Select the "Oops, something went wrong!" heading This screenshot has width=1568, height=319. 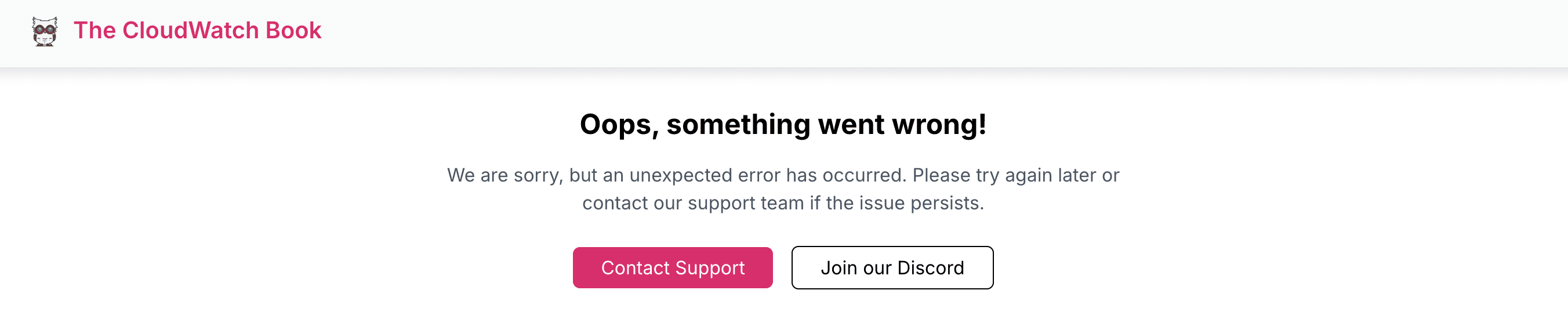tap(783, 125)
